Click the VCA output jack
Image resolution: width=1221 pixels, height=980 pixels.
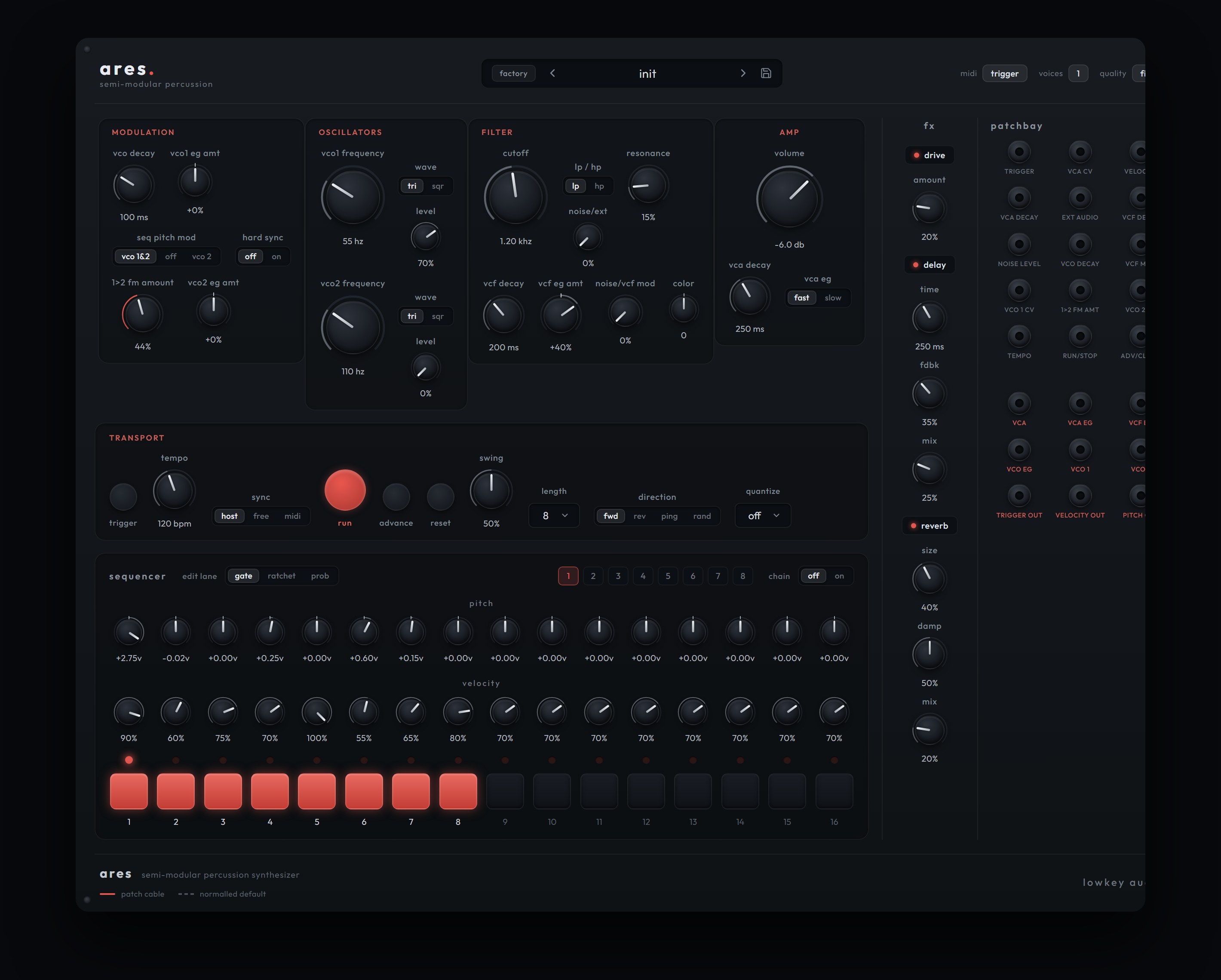(x=1019, y=403)
